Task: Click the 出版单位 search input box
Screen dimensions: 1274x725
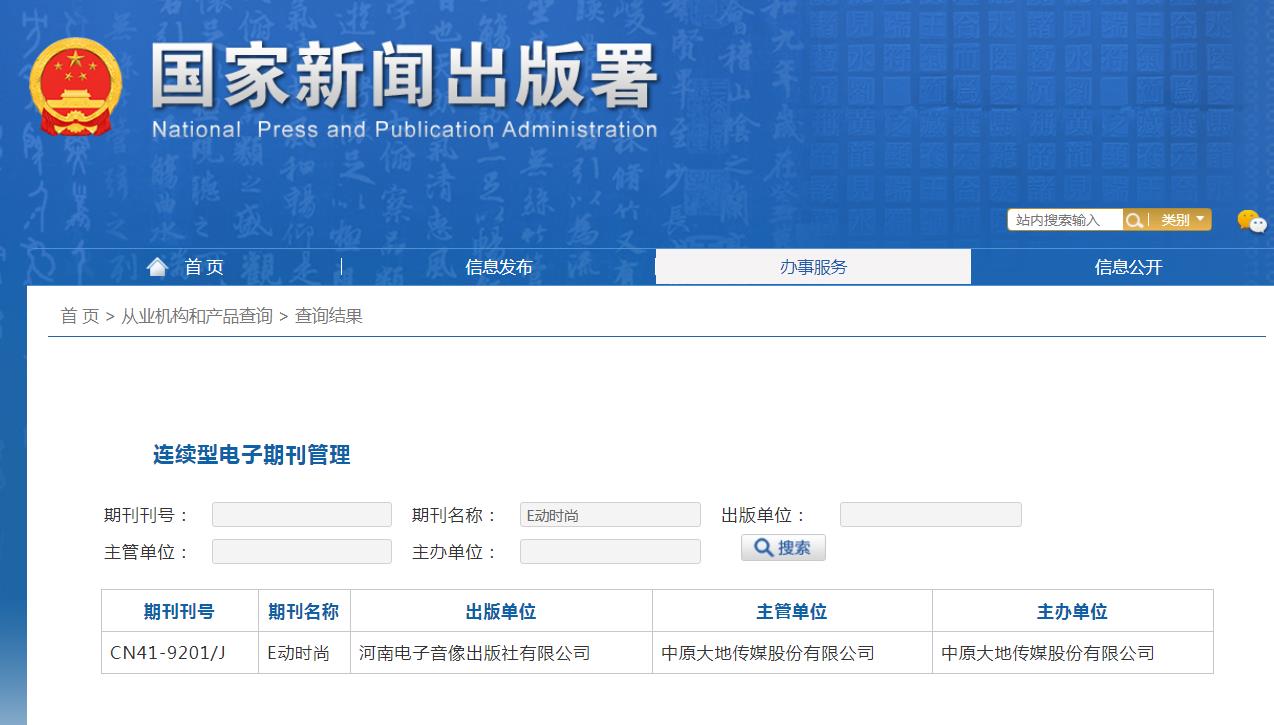Action: click(930, 514)
